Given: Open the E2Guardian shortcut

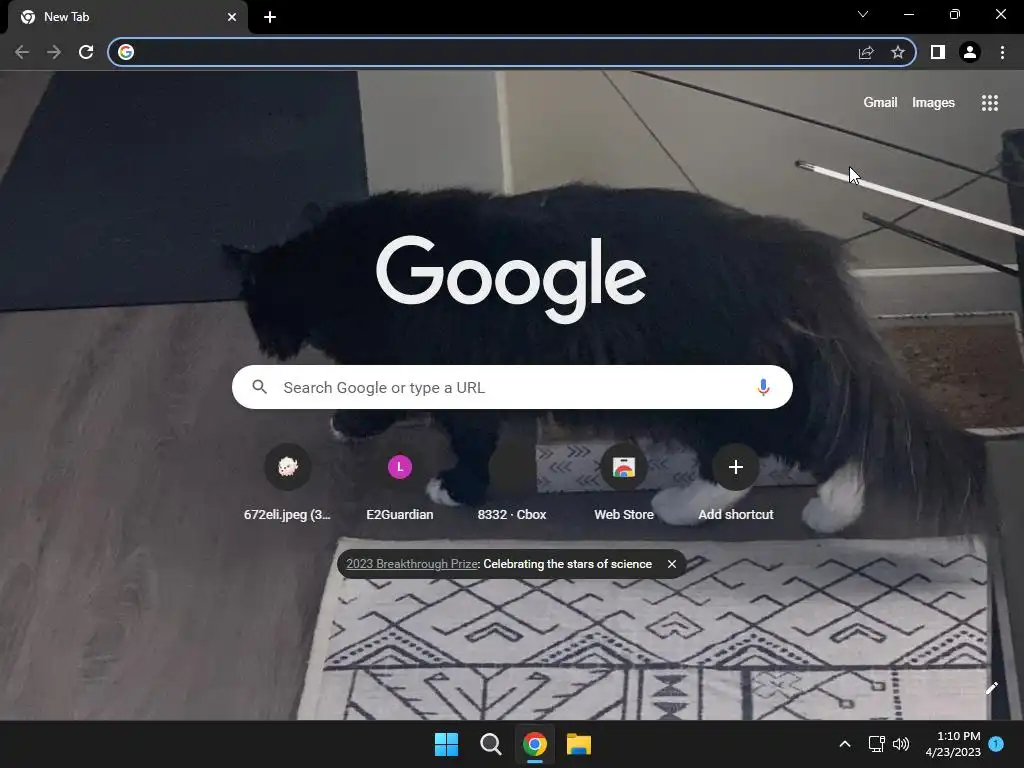Looking at the screenshot, I should [400, 483].
